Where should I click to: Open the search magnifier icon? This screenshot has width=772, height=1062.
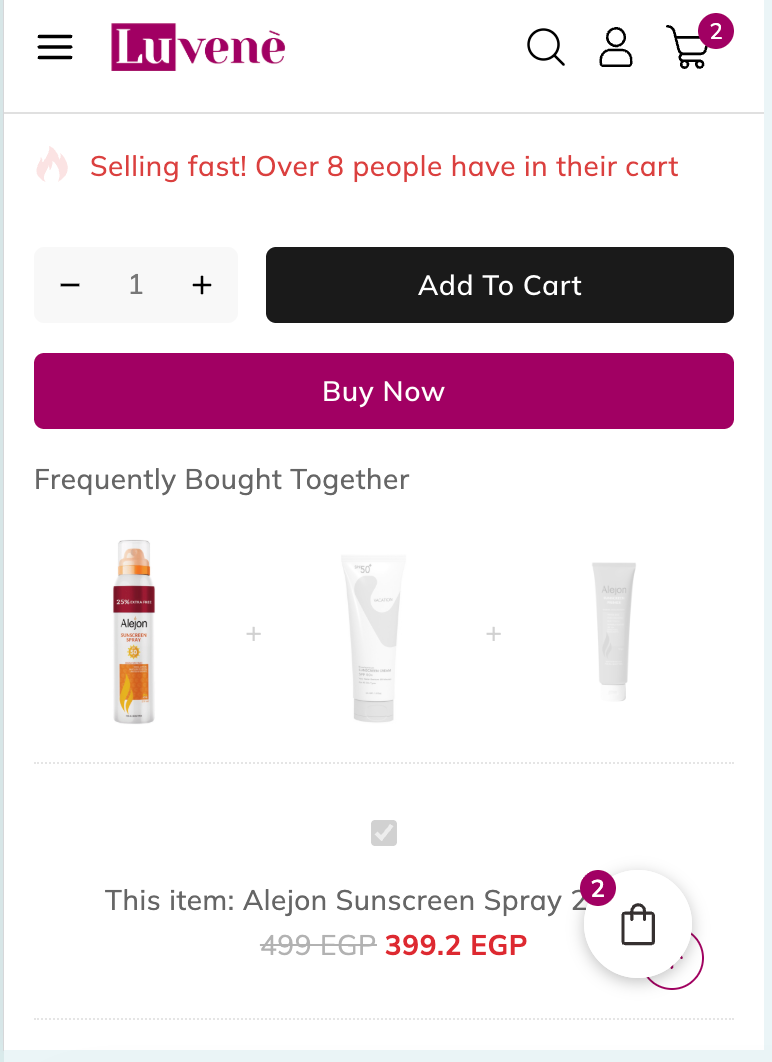546,47
